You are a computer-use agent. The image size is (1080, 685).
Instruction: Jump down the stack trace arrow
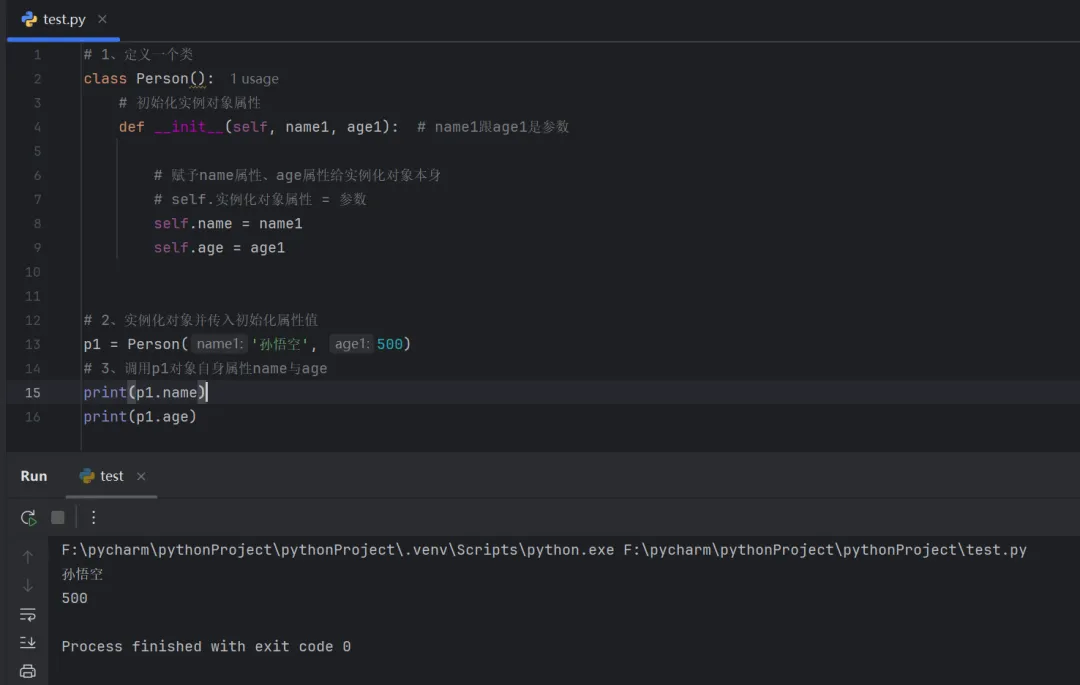point(28,585)
